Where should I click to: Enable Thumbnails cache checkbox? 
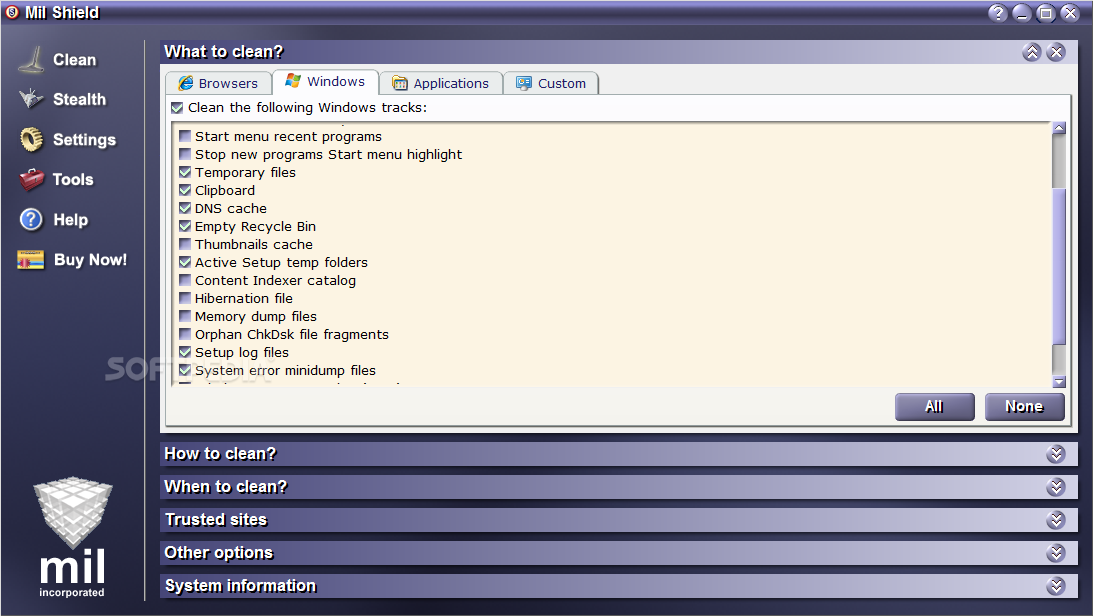pos(185,245)
